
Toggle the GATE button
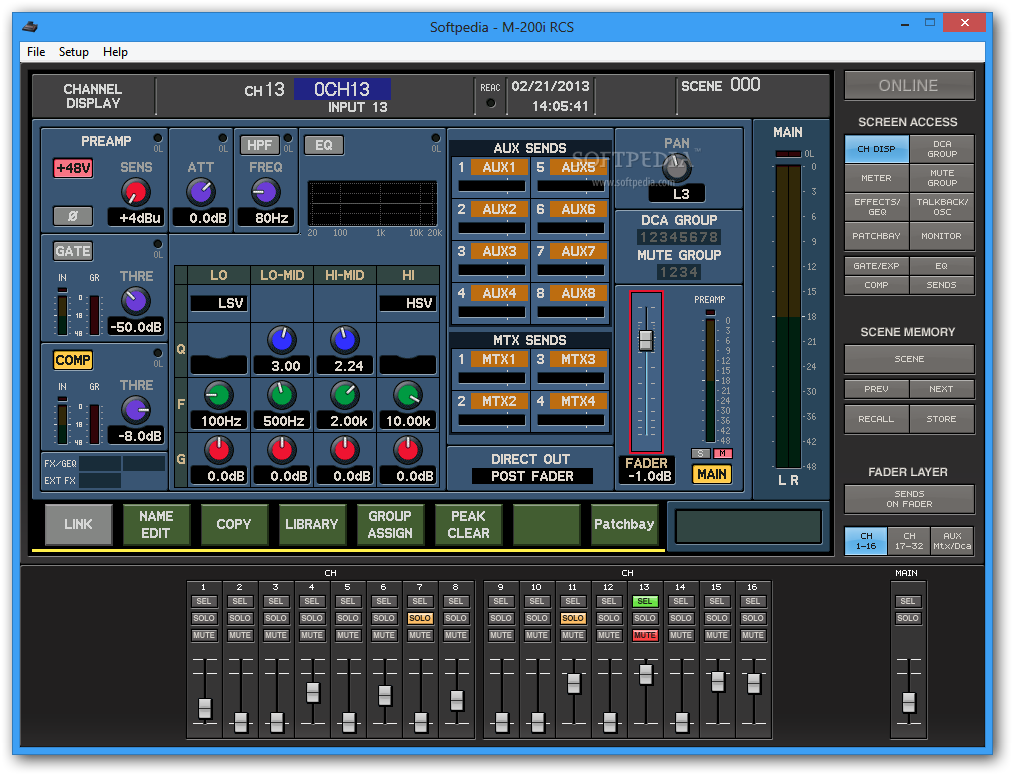pos(73,251)
